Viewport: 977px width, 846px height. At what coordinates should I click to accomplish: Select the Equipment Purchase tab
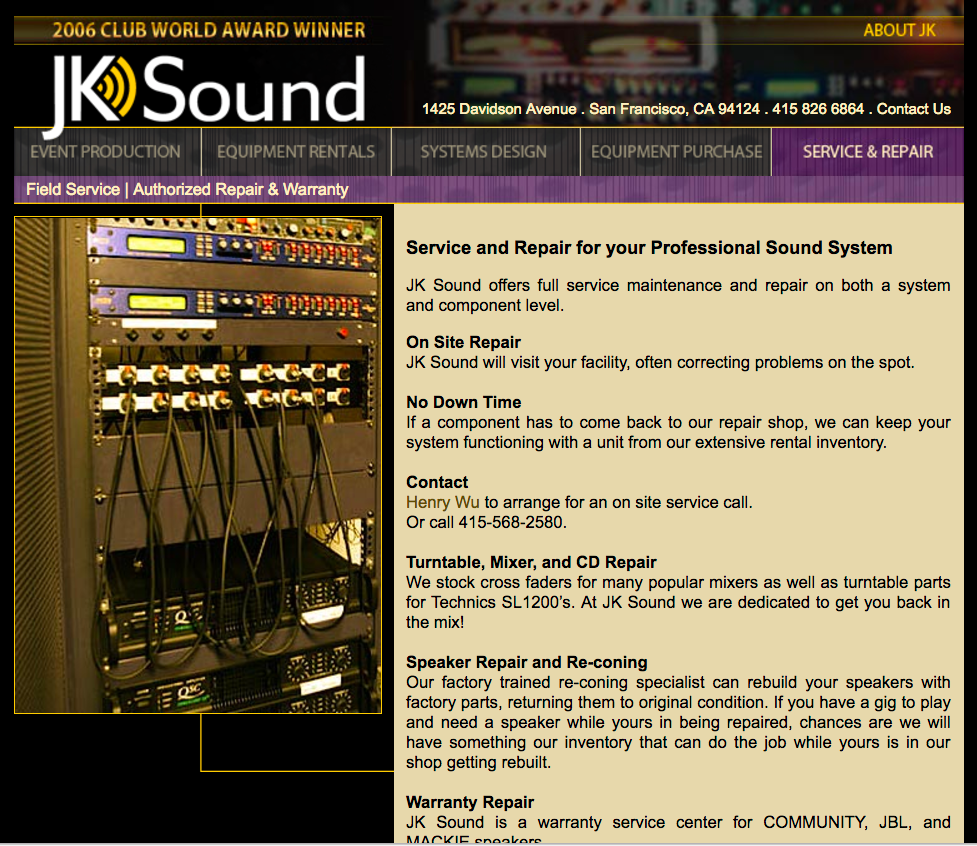[676, 152]
